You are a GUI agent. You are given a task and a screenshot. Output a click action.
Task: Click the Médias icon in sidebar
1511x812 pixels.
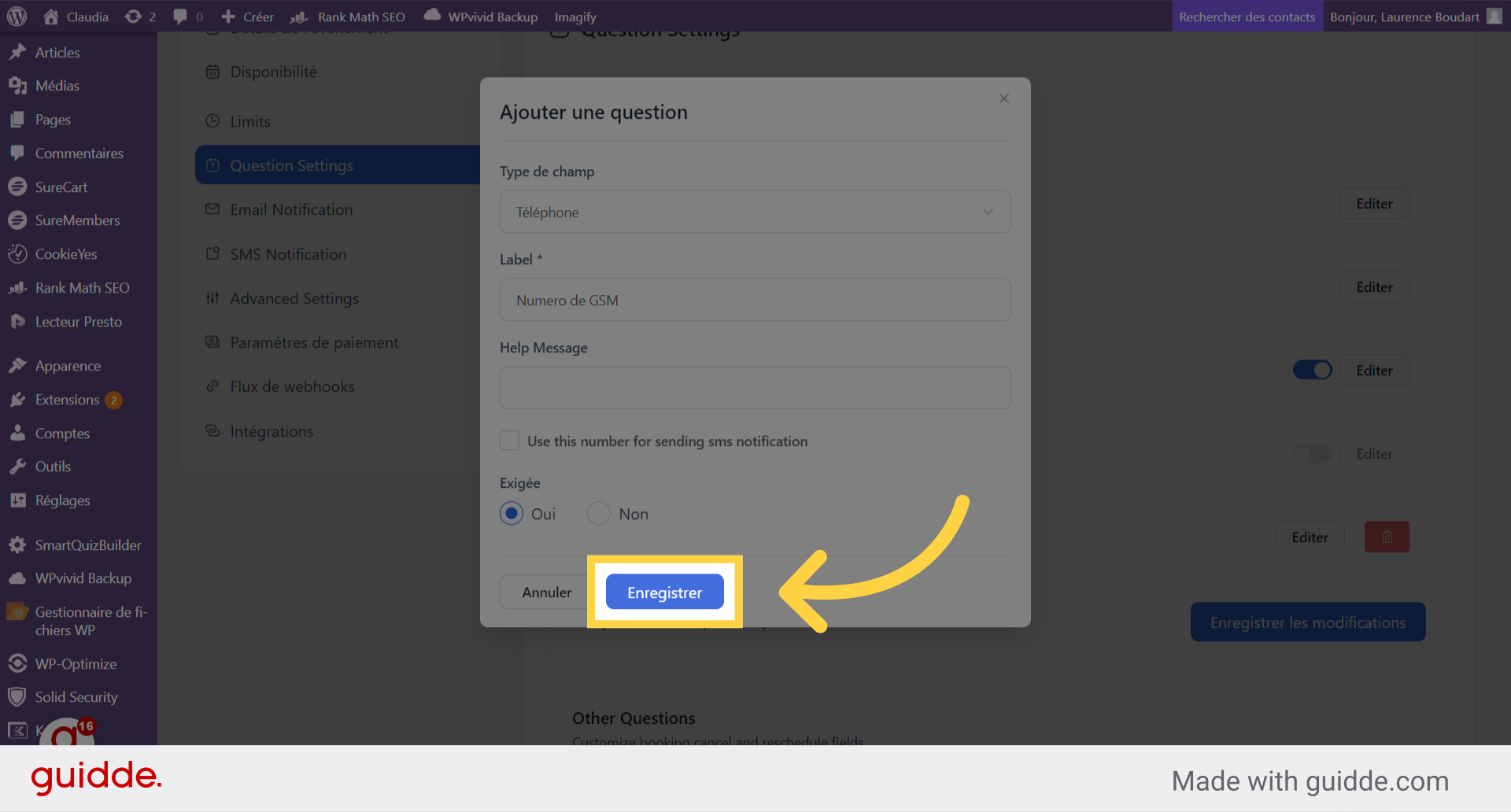point(17,86)
